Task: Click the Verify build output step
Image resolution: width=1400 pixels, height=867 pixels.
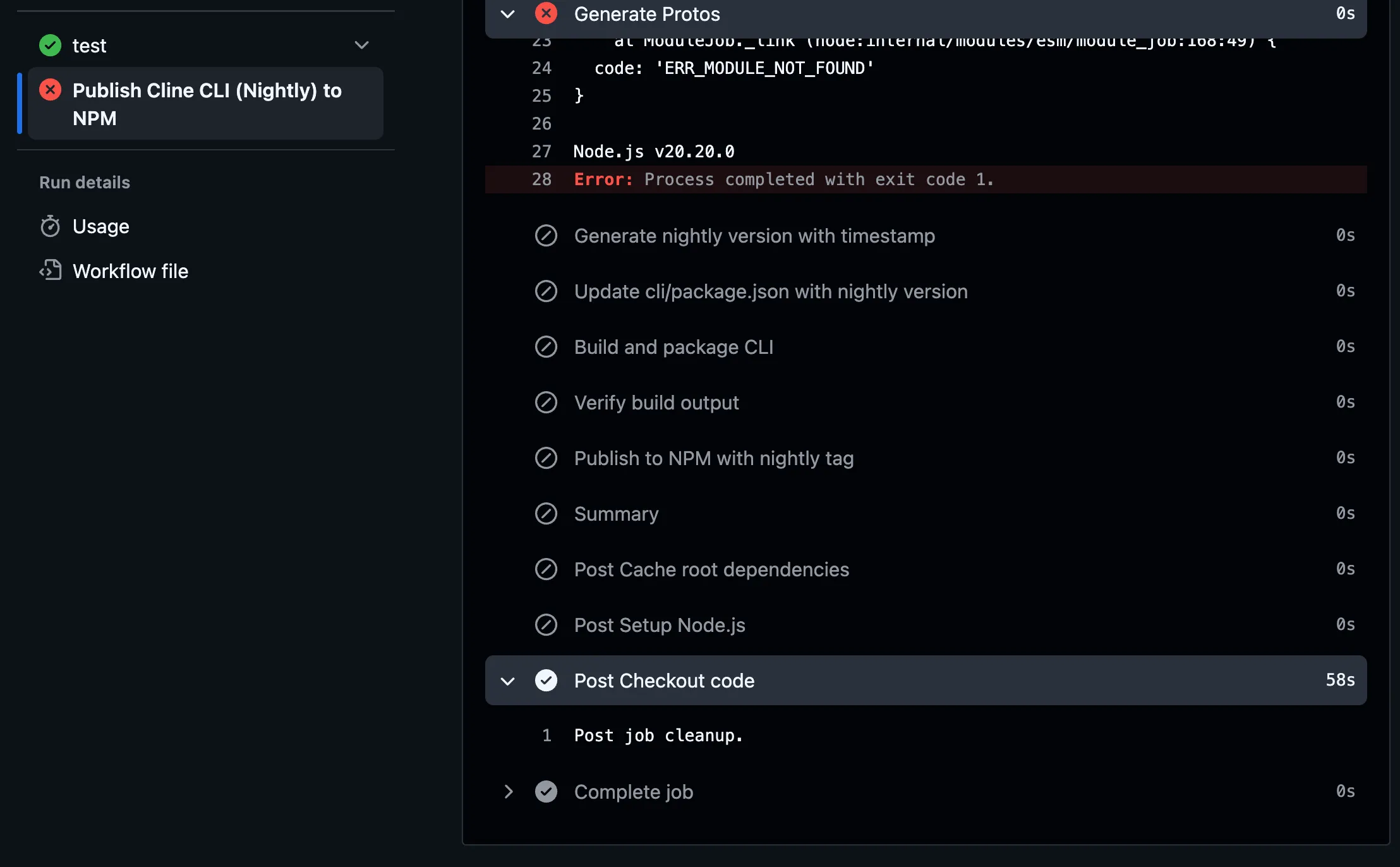Action: (656, 403)
